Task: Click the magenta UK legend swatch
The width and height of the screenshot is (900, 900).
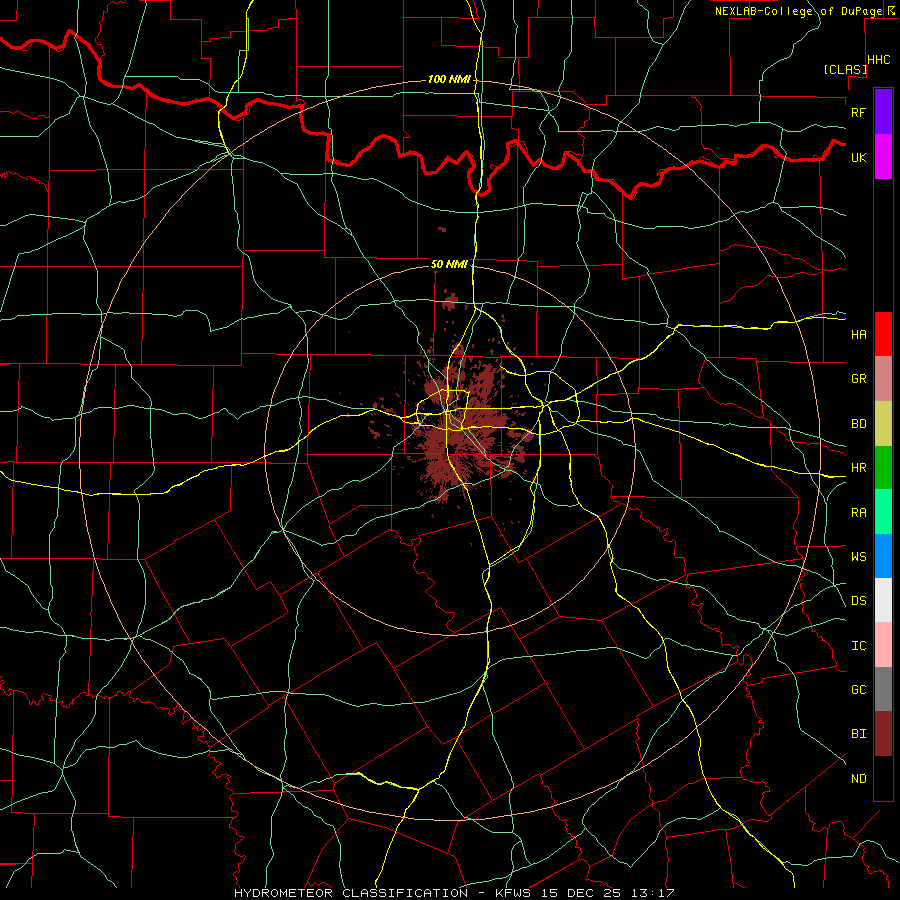Action: click(x=883, y=156)
